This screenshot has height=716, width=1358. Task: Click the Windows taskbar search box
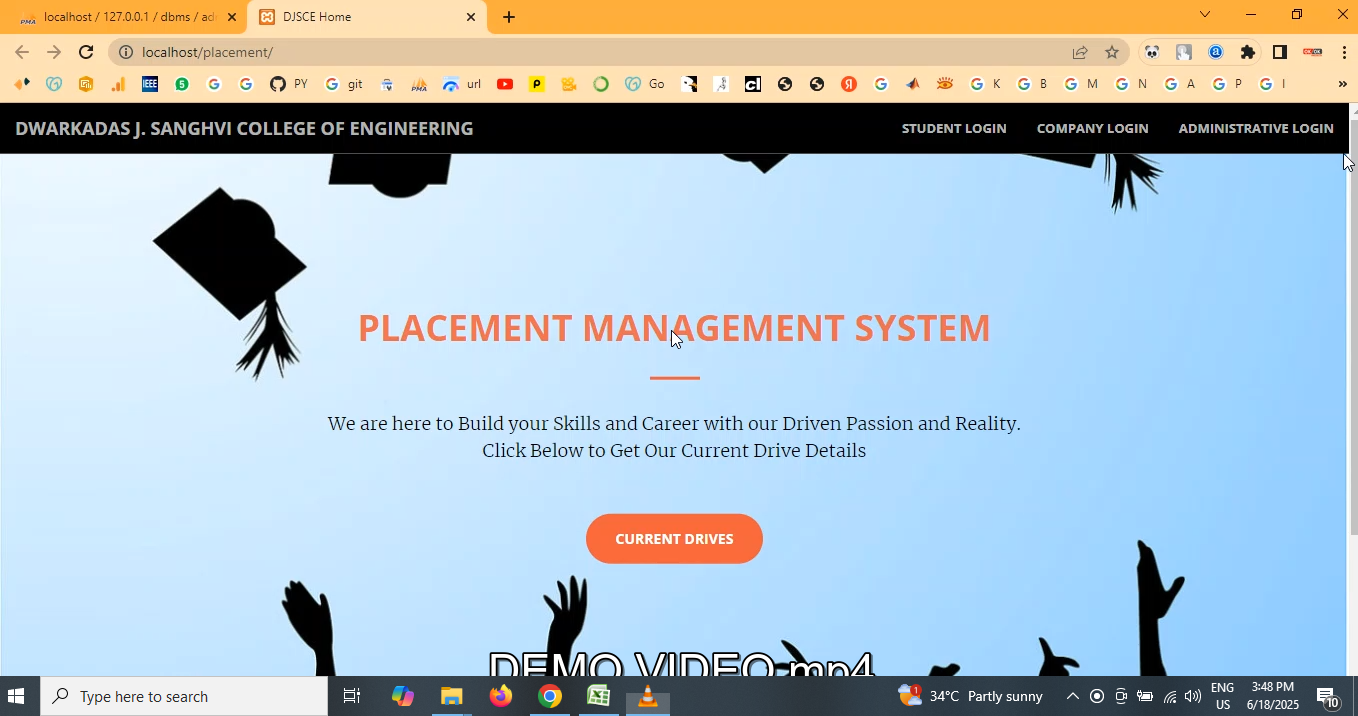tap(184, 696)
